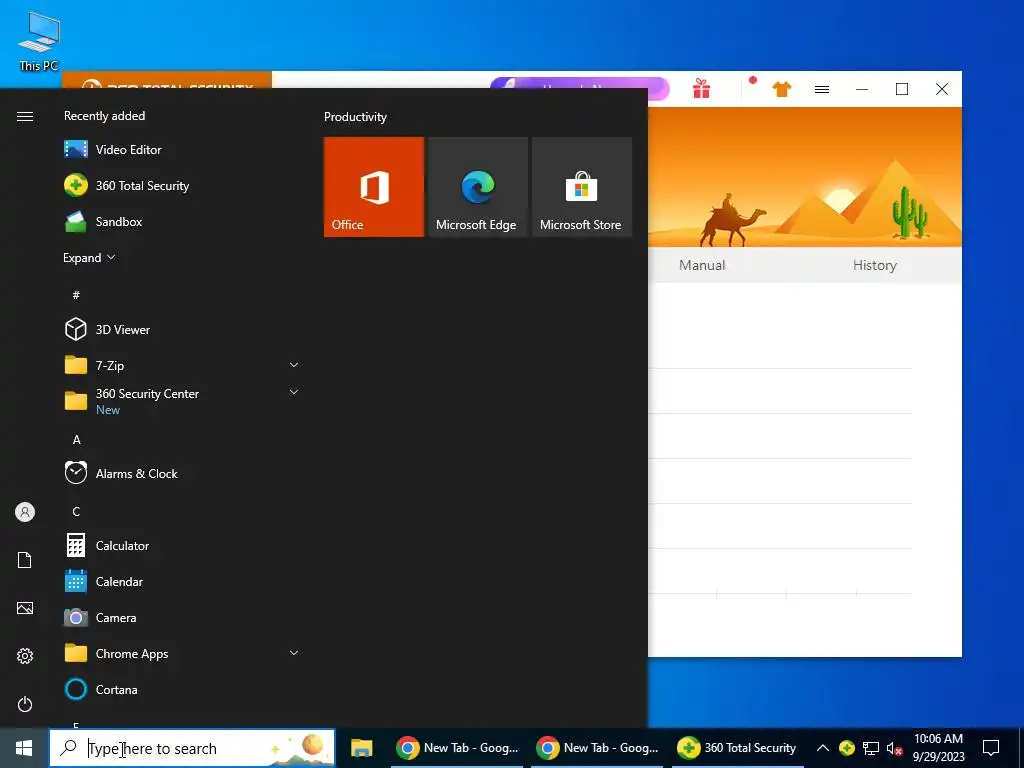Open the user account icon
The height and width of the screenshot is (768, 1024).
tap(25, 512)
